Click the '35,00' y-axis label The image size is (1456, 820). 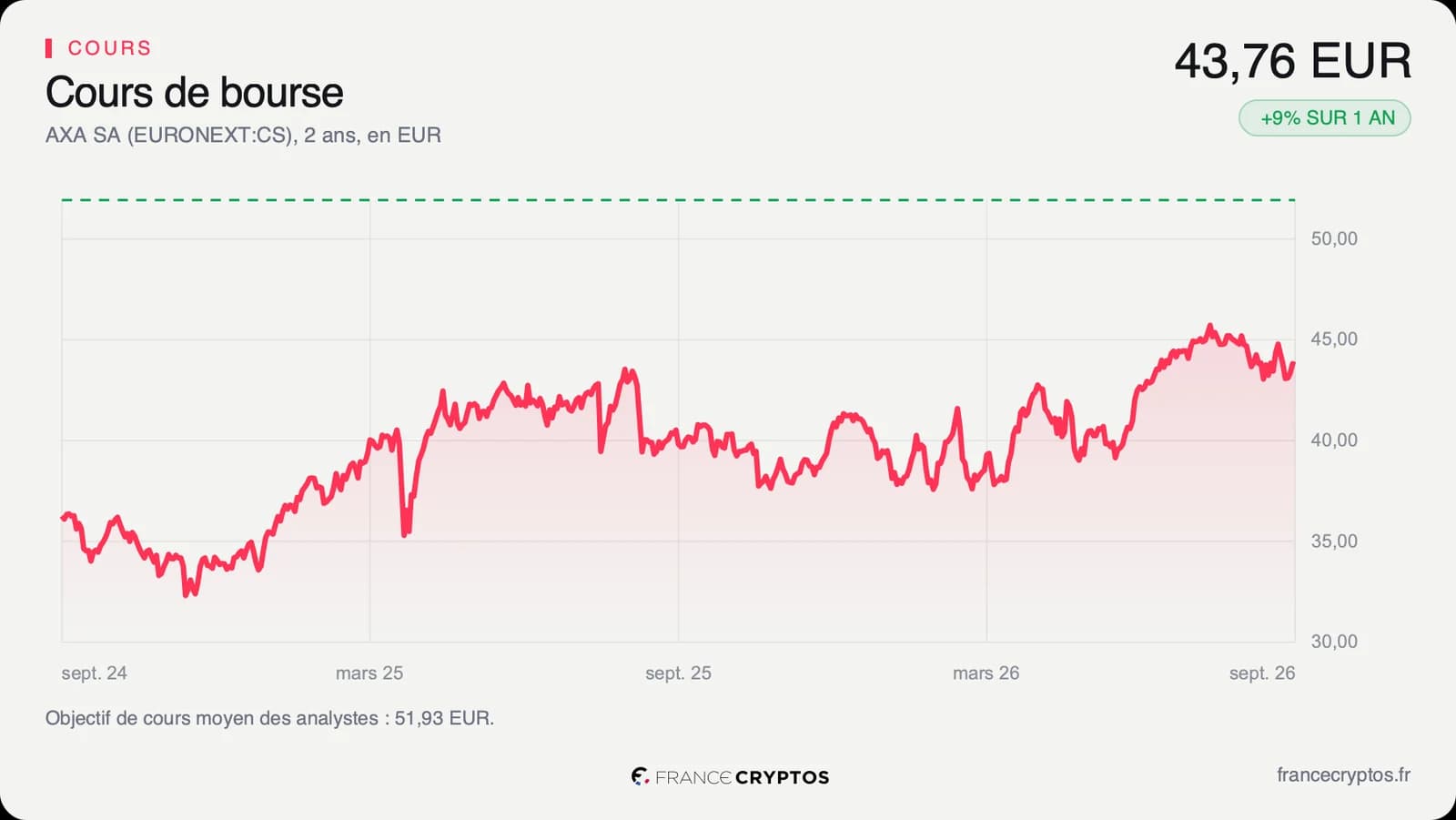(1334, 542)
